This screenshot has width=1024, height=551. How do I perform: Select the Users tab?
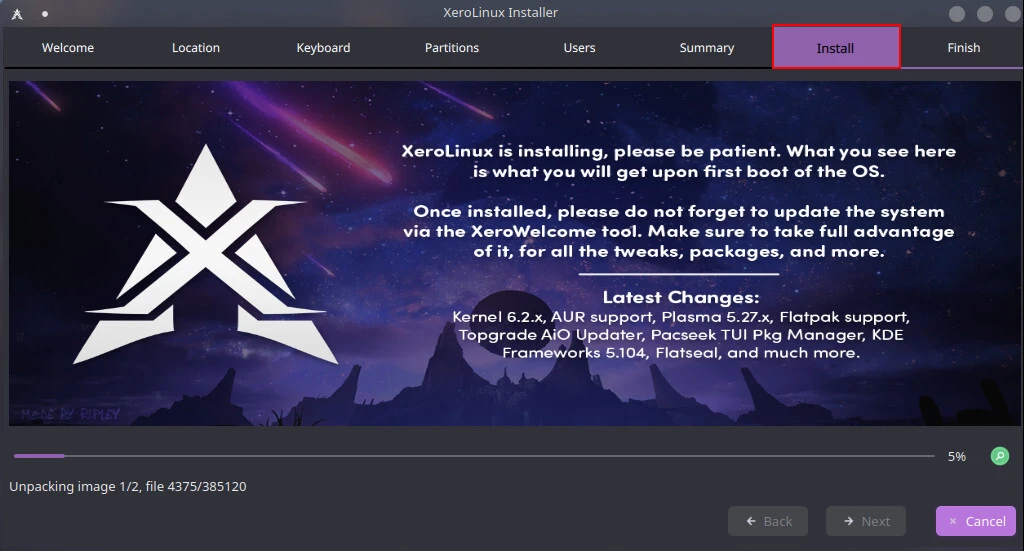point(579,48)
